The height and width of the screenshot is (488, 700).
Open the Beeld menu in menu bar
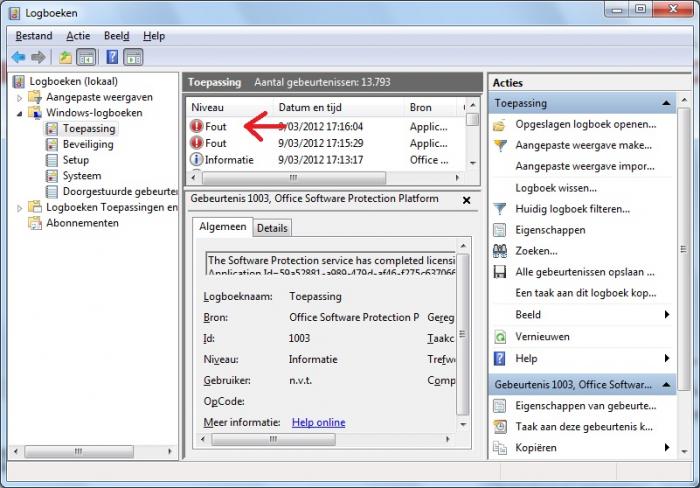pos(117,36)
